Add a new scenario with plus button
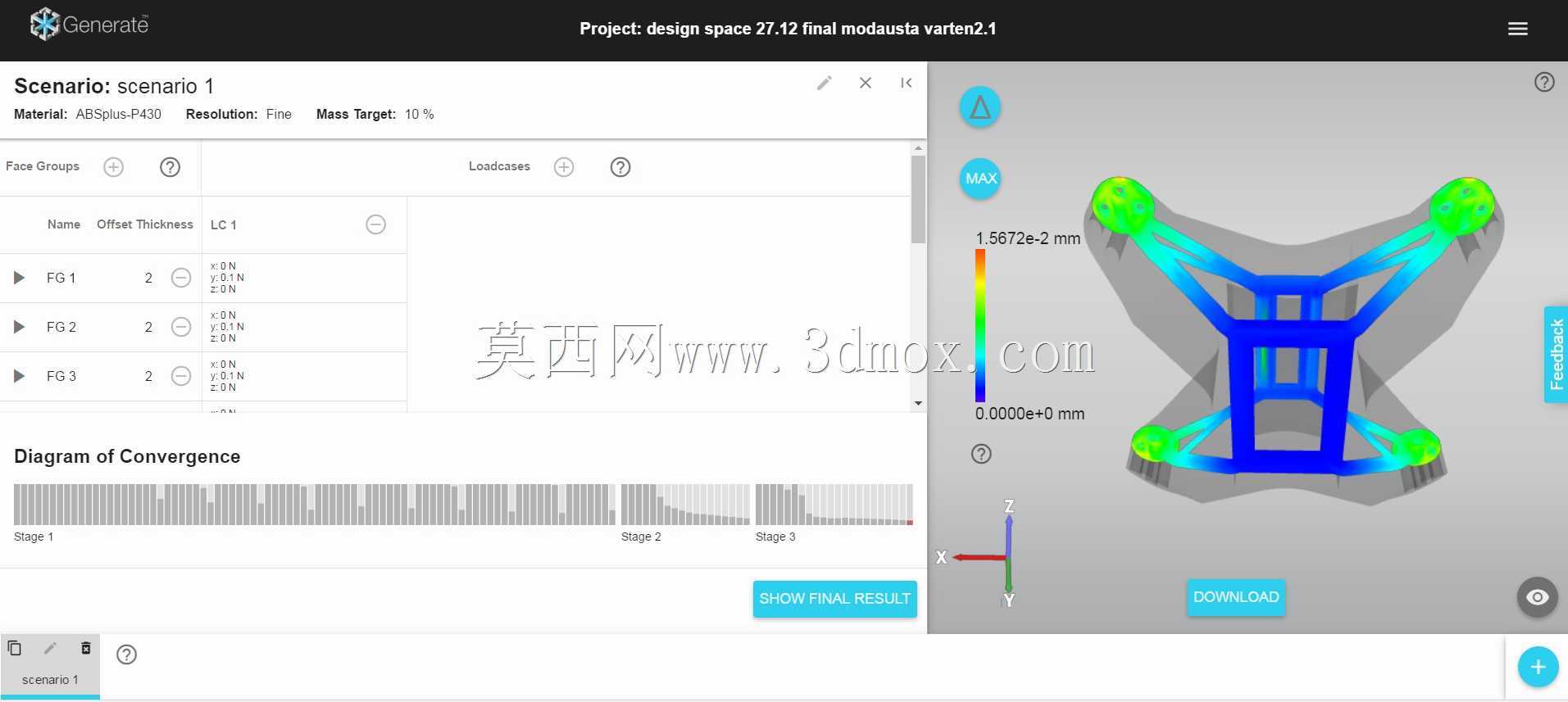The height and width of the screenshot is (702, 1568). [1538, 667]
